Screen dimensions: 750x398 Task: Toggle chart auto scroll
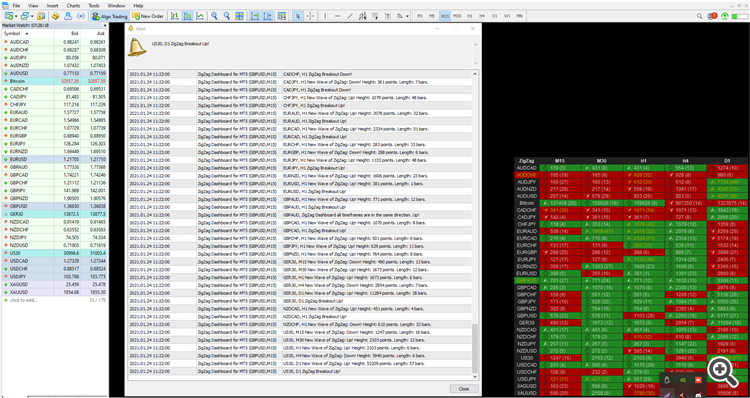coord(255,16)
